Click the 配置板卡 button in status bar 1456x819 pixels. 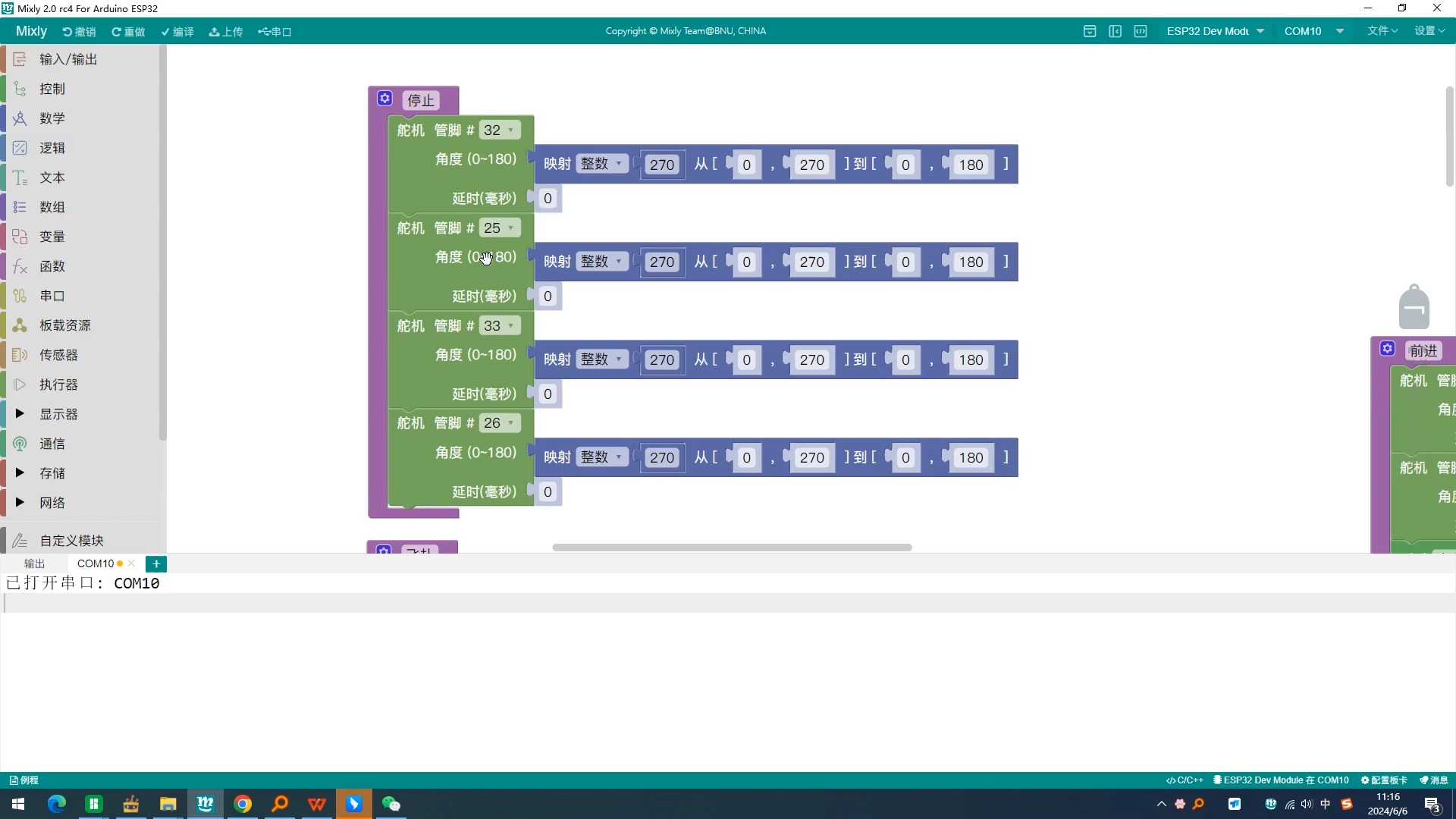[x=1384, y=780]
